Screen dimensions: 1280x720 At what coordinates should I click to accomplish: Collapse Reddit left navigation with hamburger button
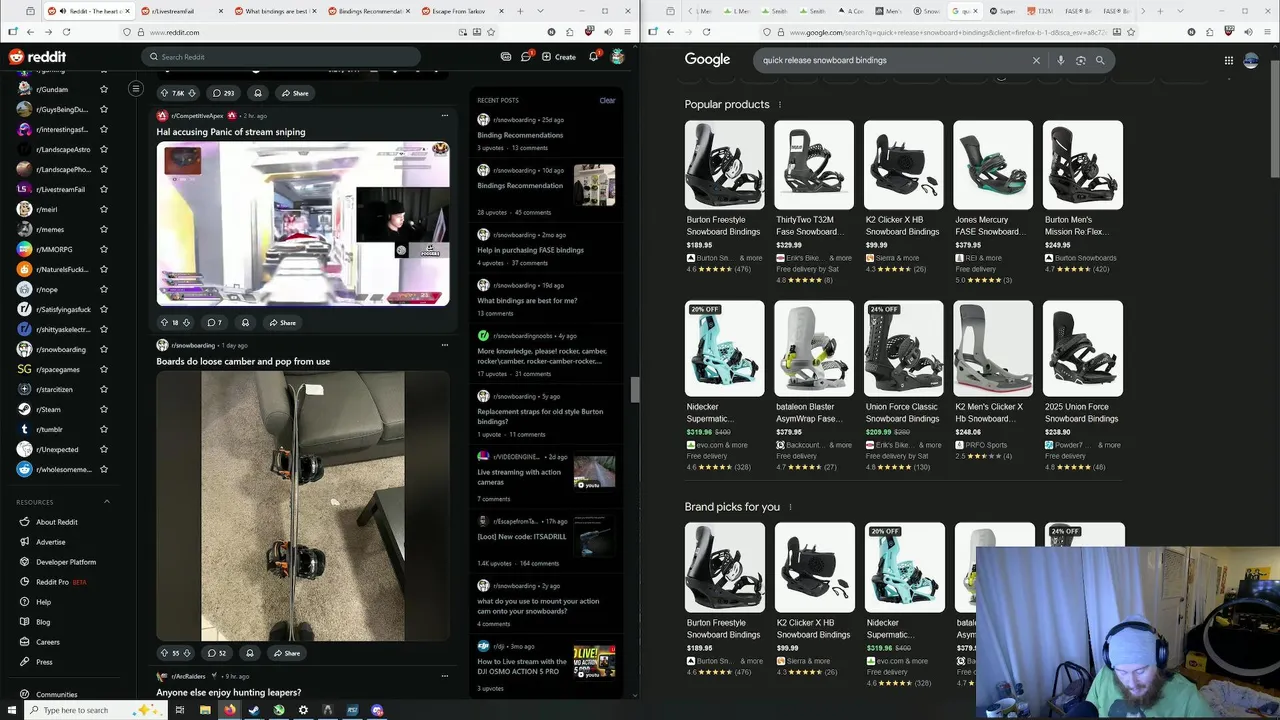point(136,89)
